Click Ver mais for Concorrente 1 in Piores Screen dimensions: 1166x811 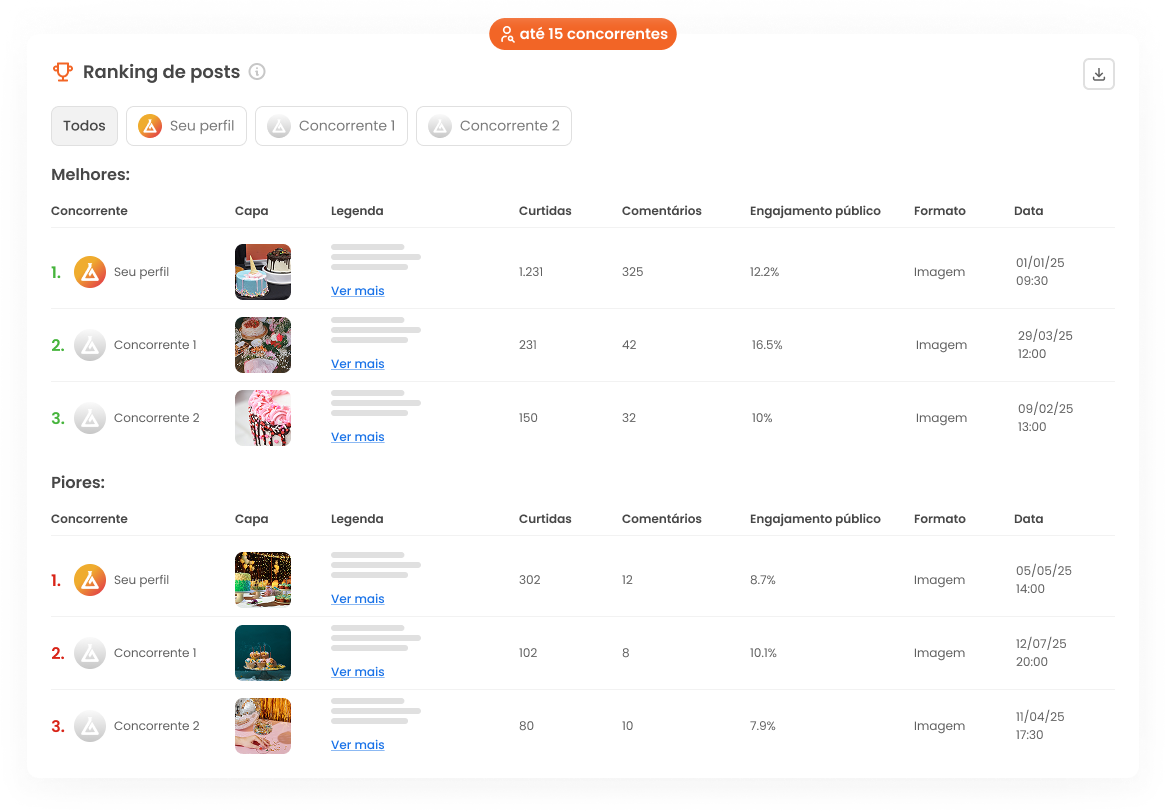pyautogui.click(x=357, y=671)
